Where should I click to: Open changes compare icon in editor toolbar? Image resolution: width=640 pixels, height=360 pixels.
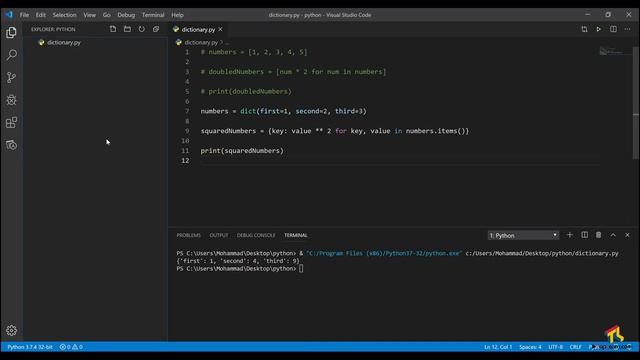tap(584, 29)
